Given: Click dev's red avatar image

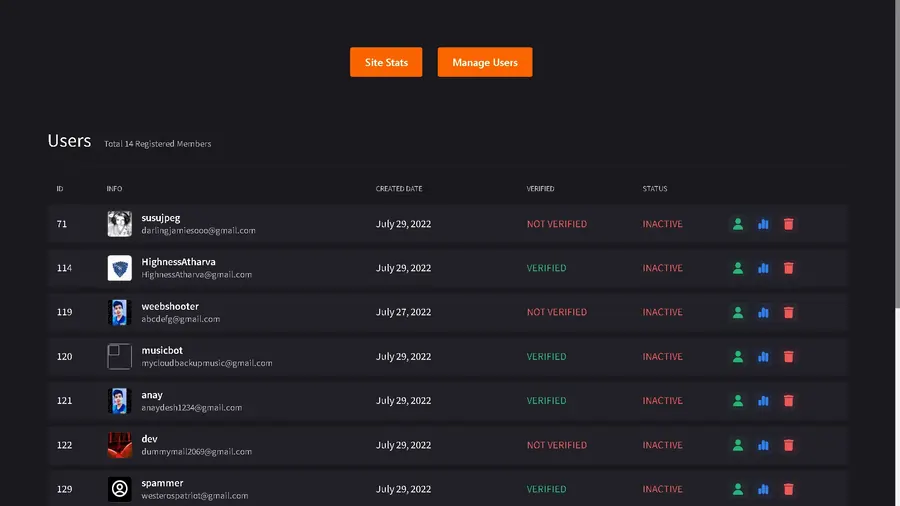Looking at the screenshot, I should (x=119, y=445).
